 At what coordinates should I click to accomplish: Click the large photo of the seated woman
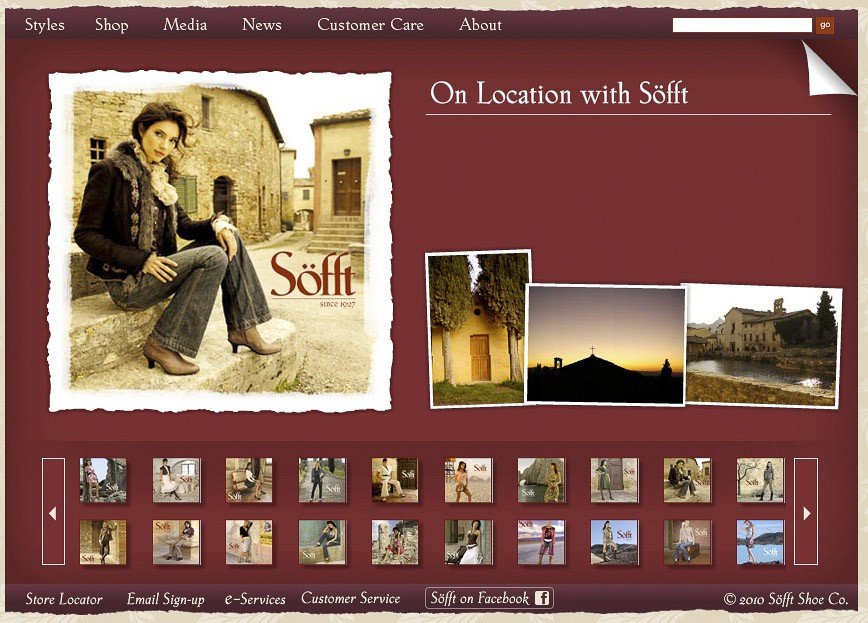[x=220, y=241]
